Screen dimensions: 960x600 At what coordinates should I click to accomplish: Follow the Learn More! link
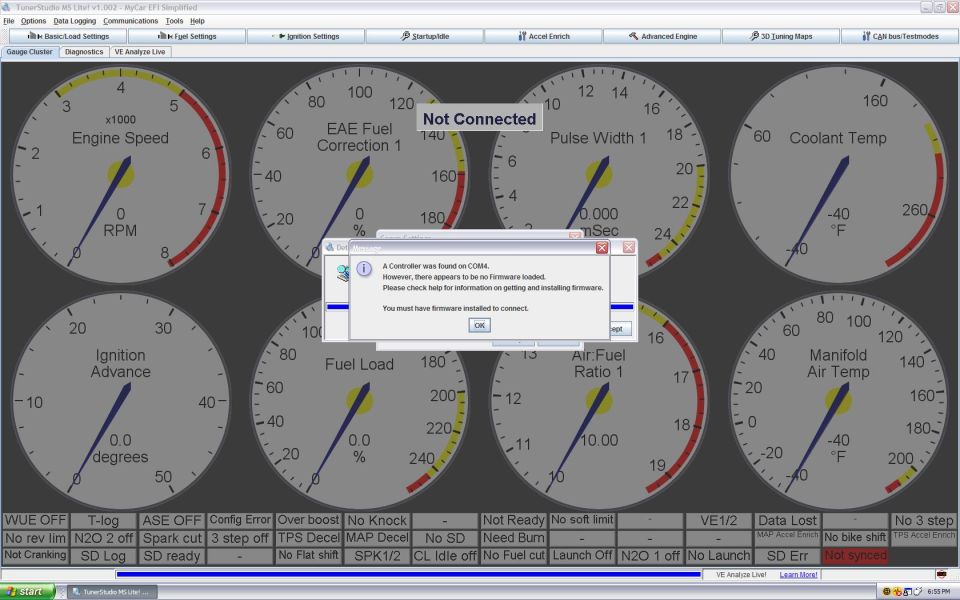pyautogui.click(x=798, y=574)
